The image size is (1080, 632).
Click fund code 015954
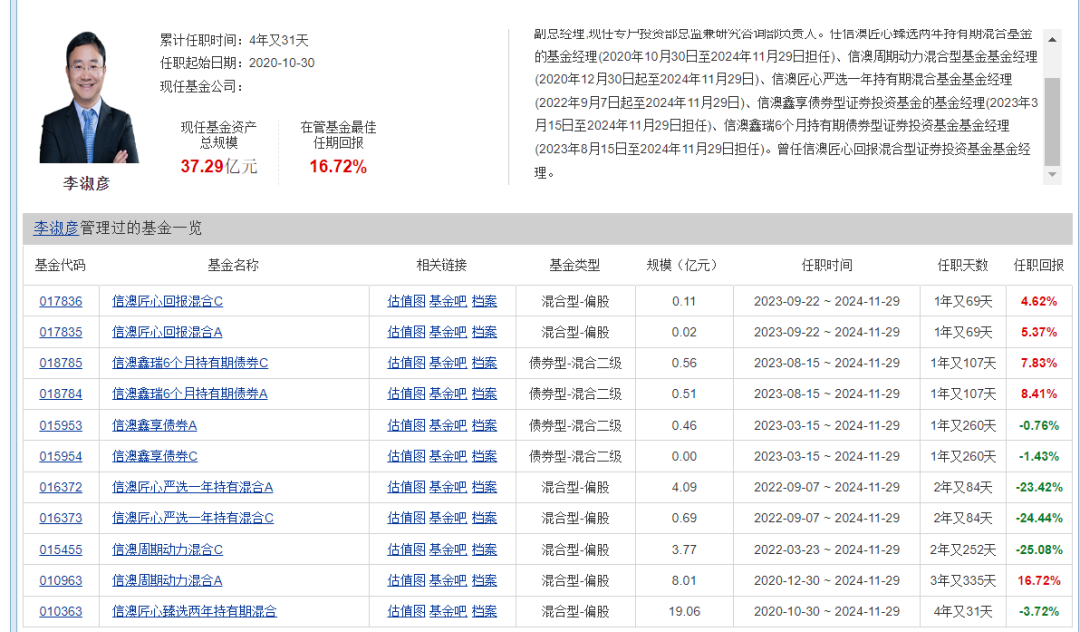pos(61,456)
